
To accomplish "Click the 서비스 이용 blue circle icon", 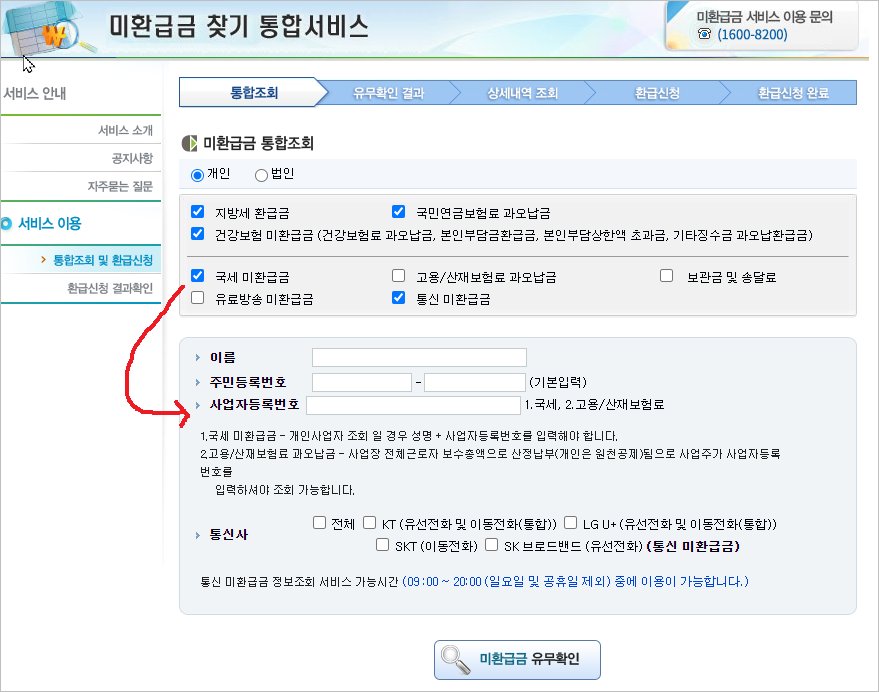I will click(8, 224).
